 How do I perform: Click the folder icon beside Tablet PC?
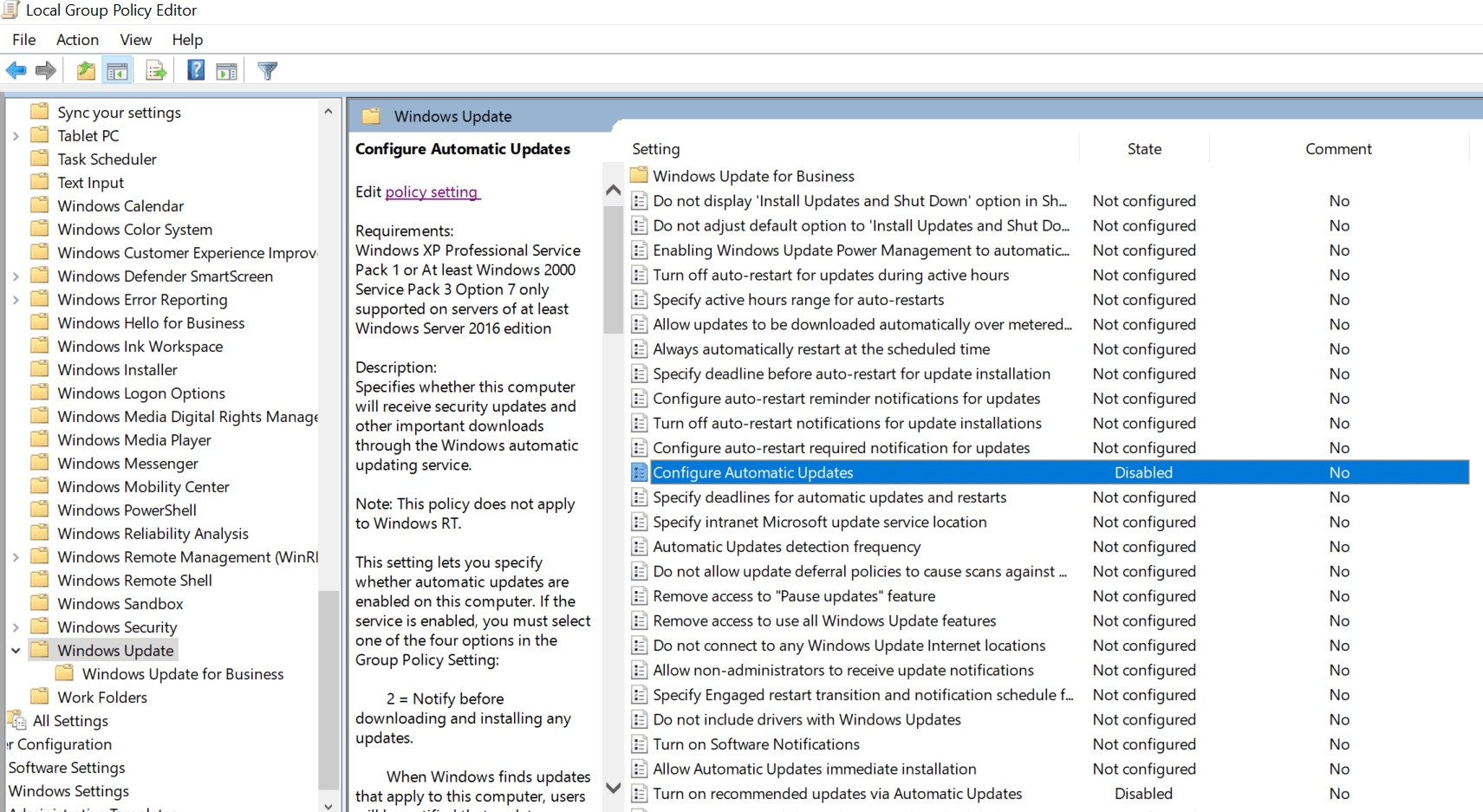pyautogui.click(x=39, y=135)
